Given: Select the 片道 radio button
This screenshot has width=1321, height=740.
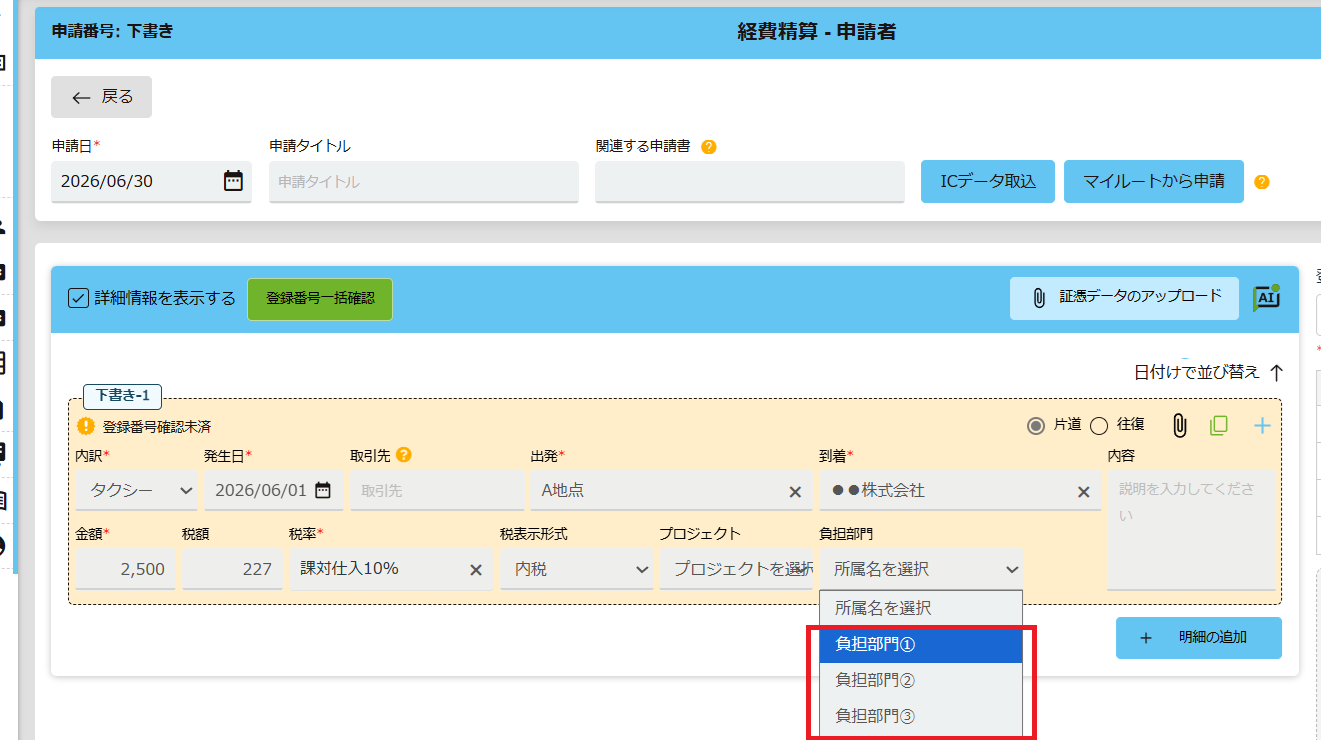Looking at the screenshot, I should [1036, 426].
